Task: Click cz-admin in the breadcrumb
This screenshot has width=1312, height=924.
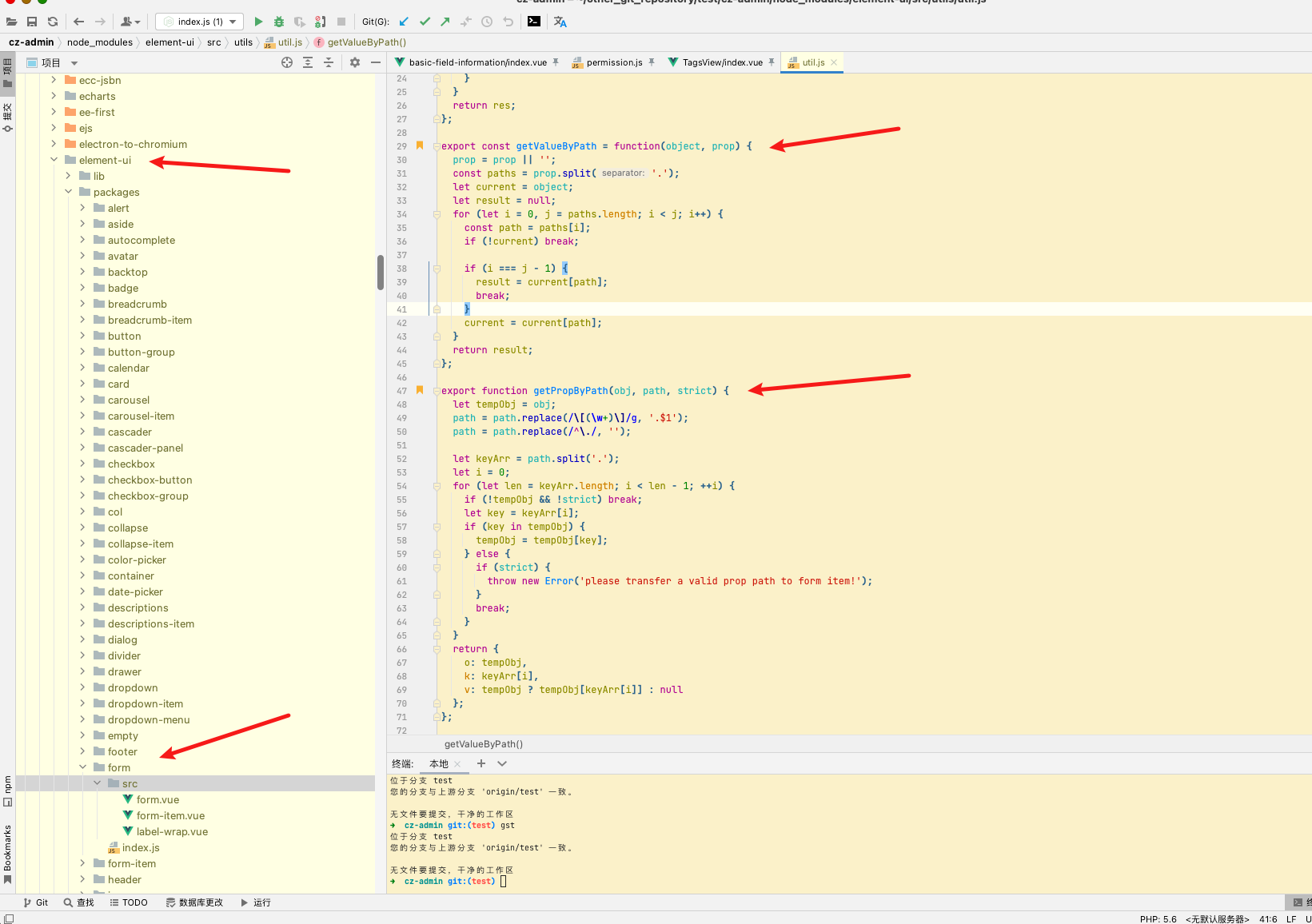Action: point(31,42)
